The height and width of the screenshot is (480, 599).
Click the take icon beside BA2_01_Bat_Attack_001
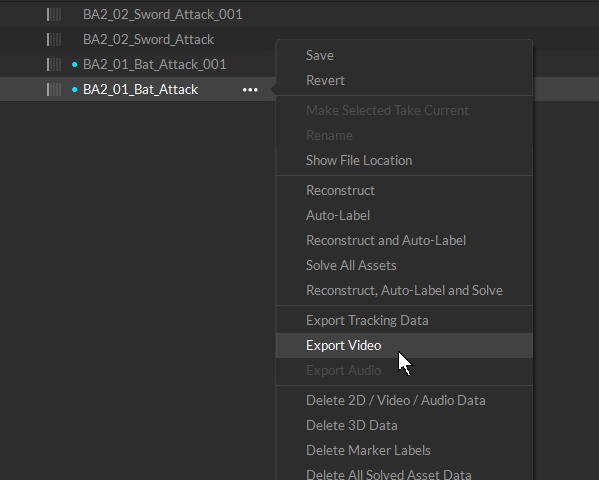[54, 65]
